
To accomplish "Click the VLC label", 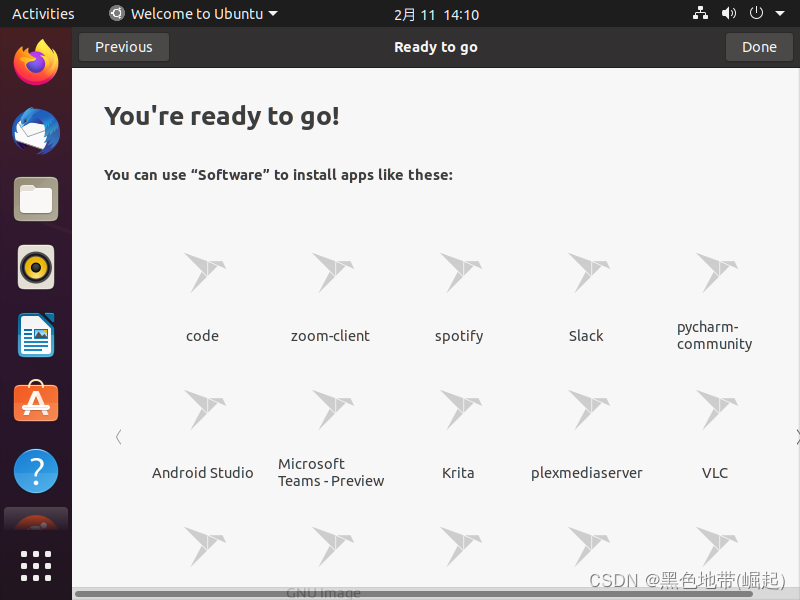I will click(715, 473).
